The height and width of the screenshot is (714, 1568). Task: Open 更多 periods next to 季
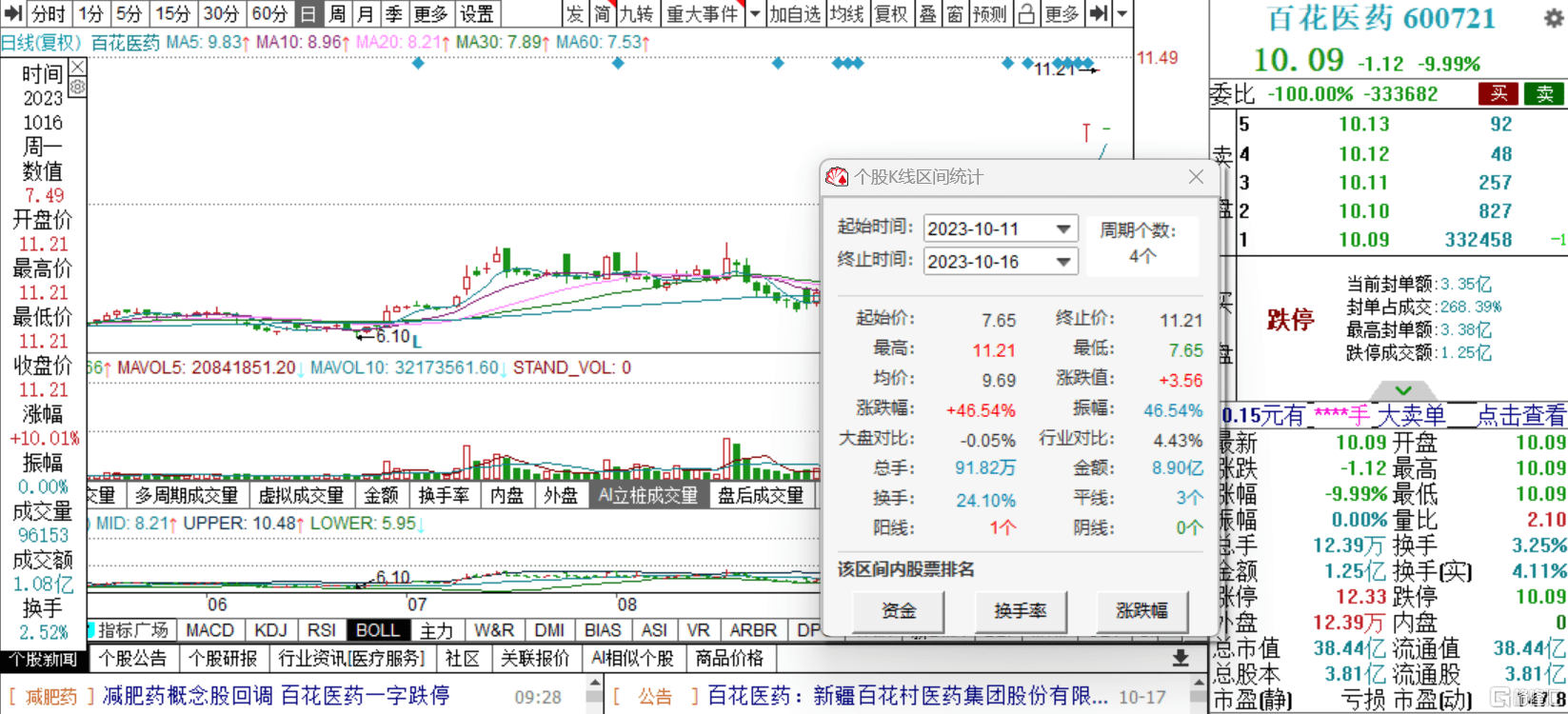click(x=431, y=13)
